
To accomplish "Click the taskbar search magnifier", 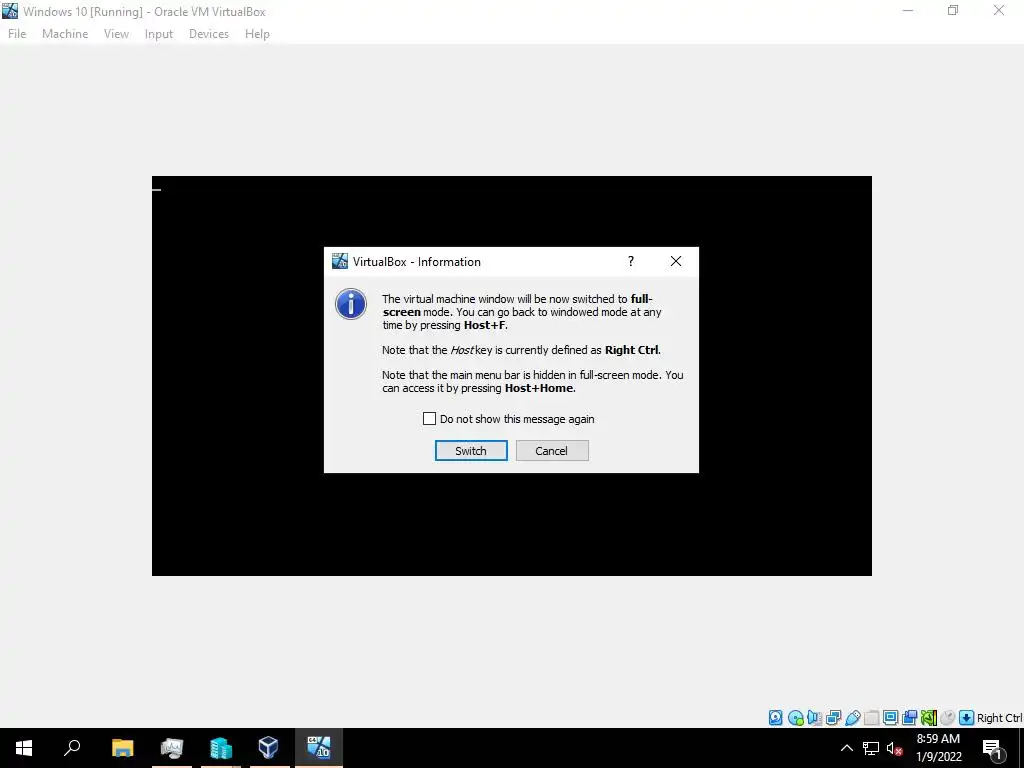I will 72,748.
